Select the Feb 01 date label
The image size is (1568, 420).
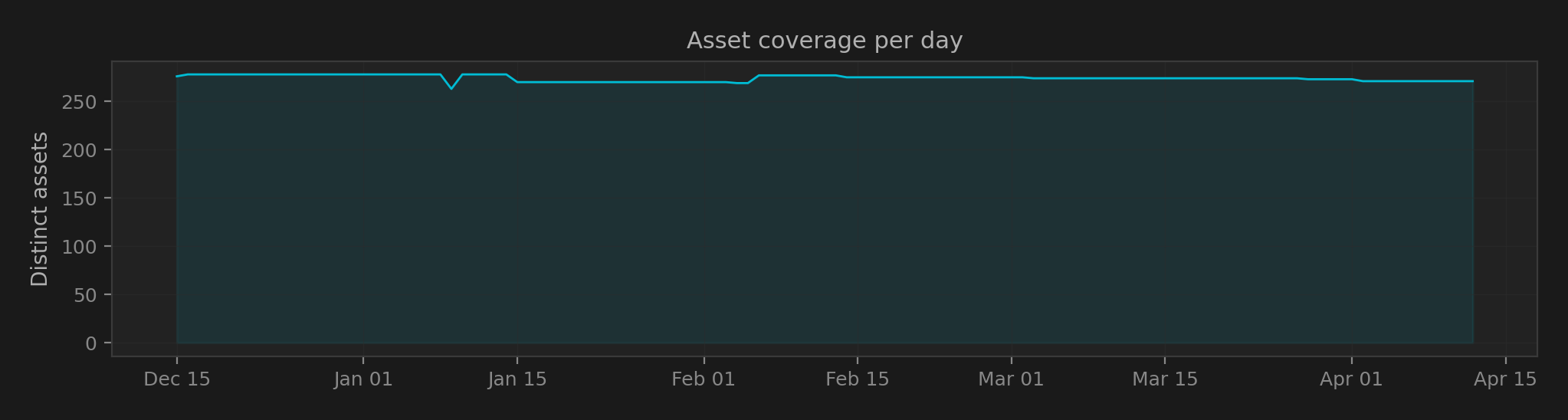tap(704, 379)
